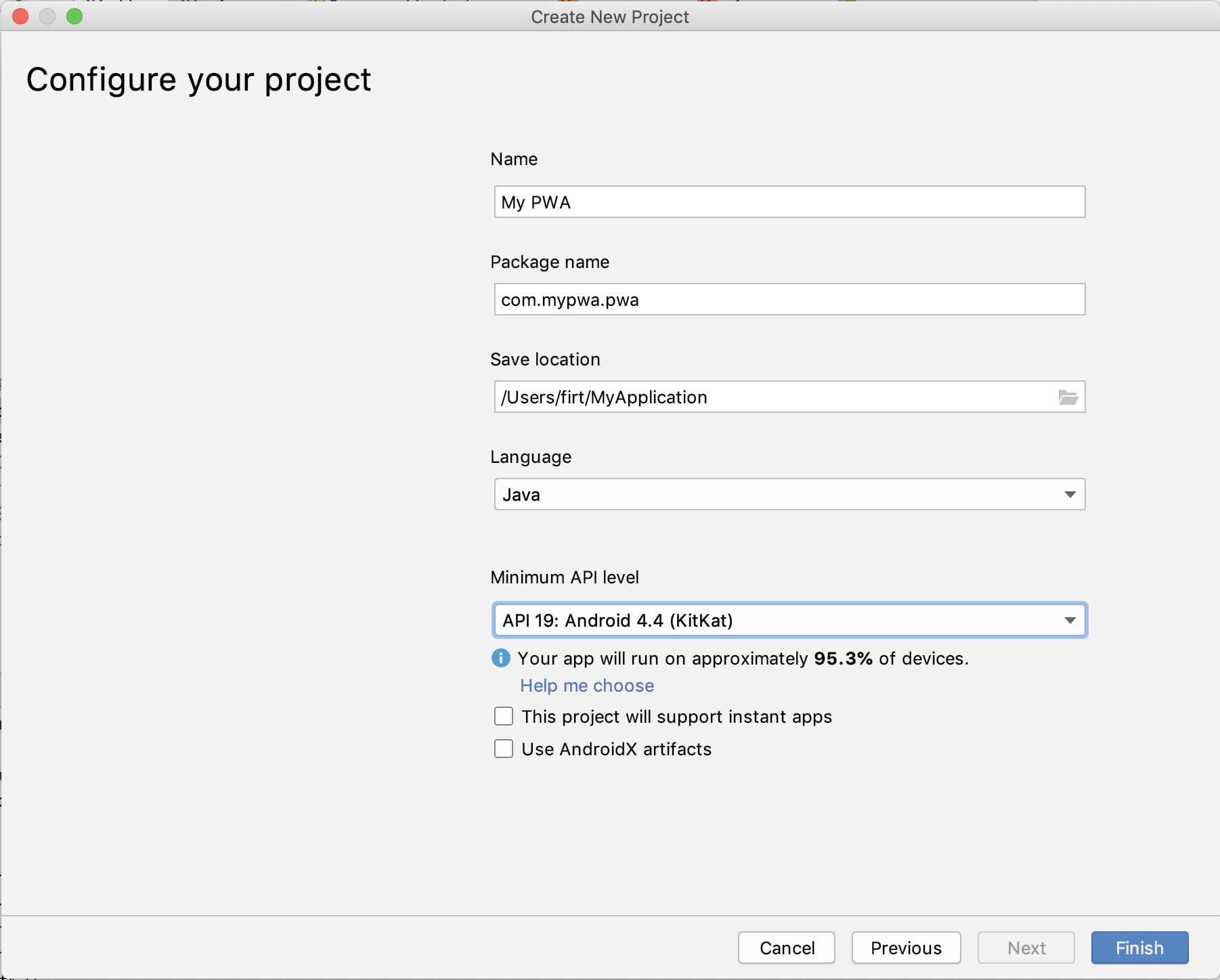Click into the Name field containing My PWA

pos(789,202)
